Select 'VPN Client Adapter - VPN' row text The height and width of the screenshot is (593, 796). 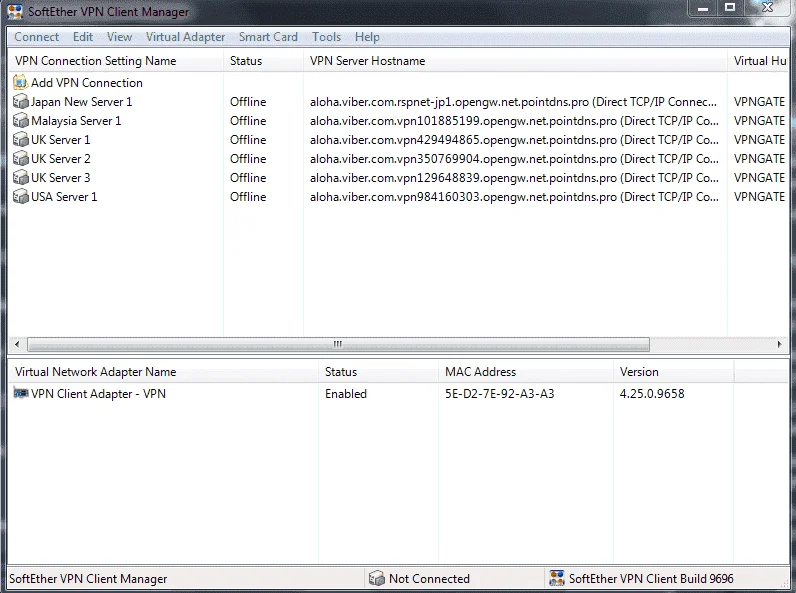(x=98, y=394)
